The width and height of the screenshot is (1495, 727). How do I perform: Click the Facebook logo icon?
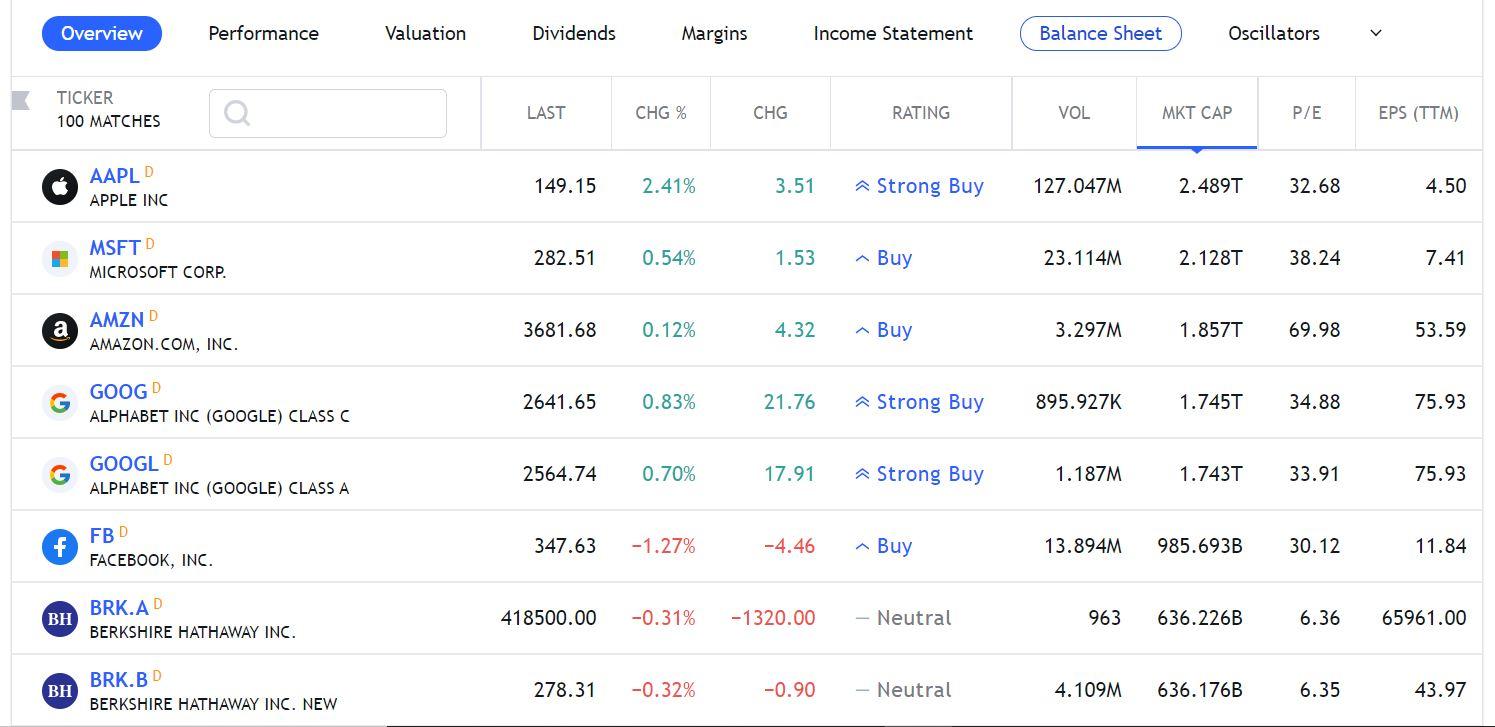tap(60, 547)
